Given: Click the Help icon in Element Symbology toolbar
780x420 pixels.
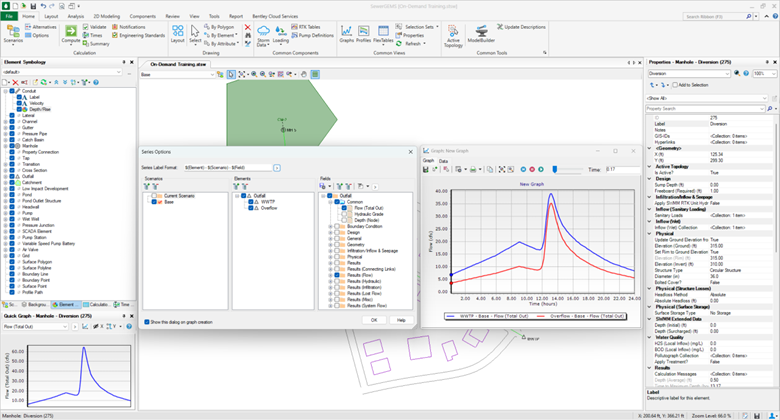Looking at the screenshot, I should coord(96,82).
